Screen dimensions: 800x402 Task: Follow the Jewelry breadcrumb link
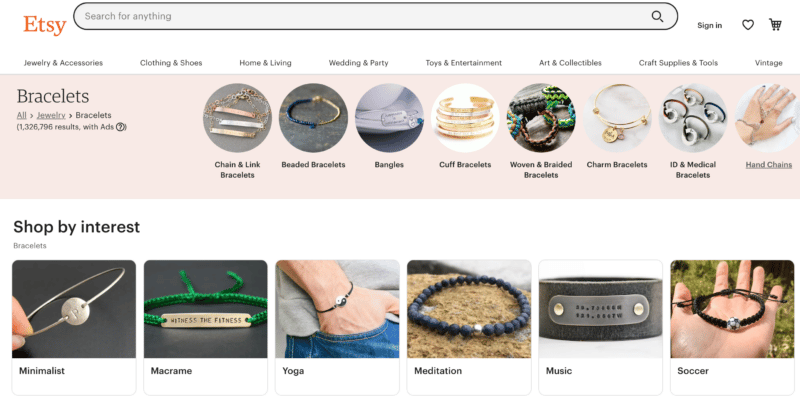click(x=51, y=115)
